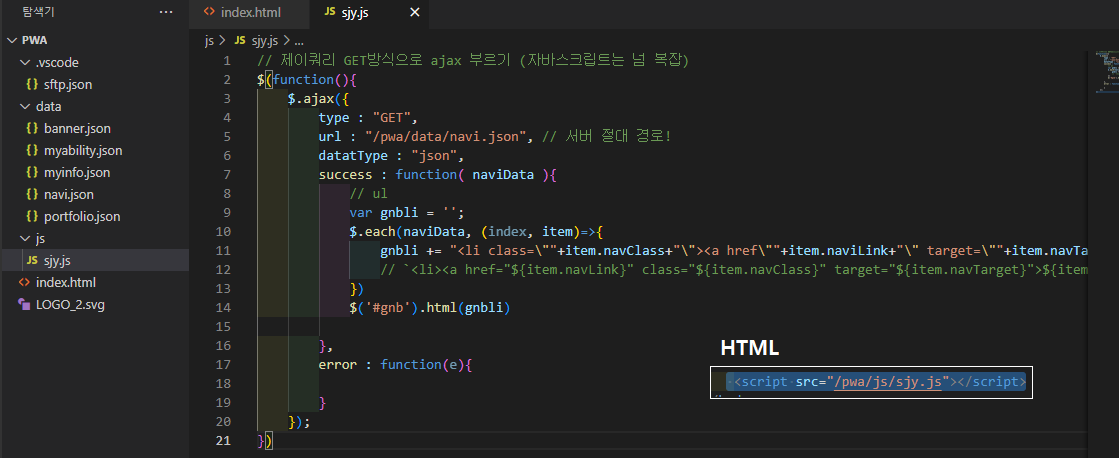Click the "// ul" comment on line 8

click(368, 193)
